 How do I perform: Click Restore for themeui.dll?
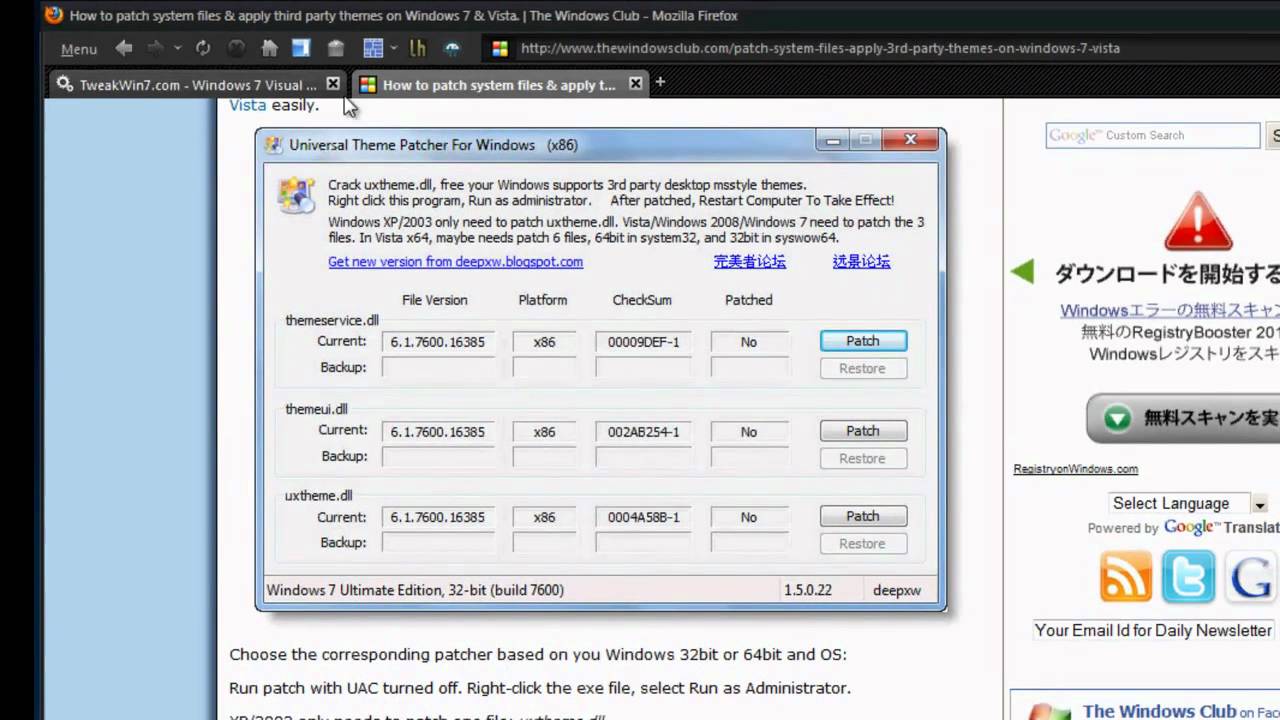click(863, 458)
